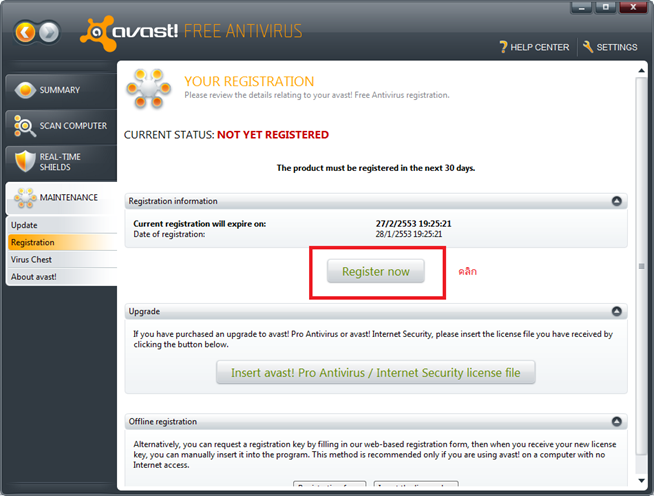Collapse the Registration information section
This screenshot has height=496, width=654.
click(617, 201)
